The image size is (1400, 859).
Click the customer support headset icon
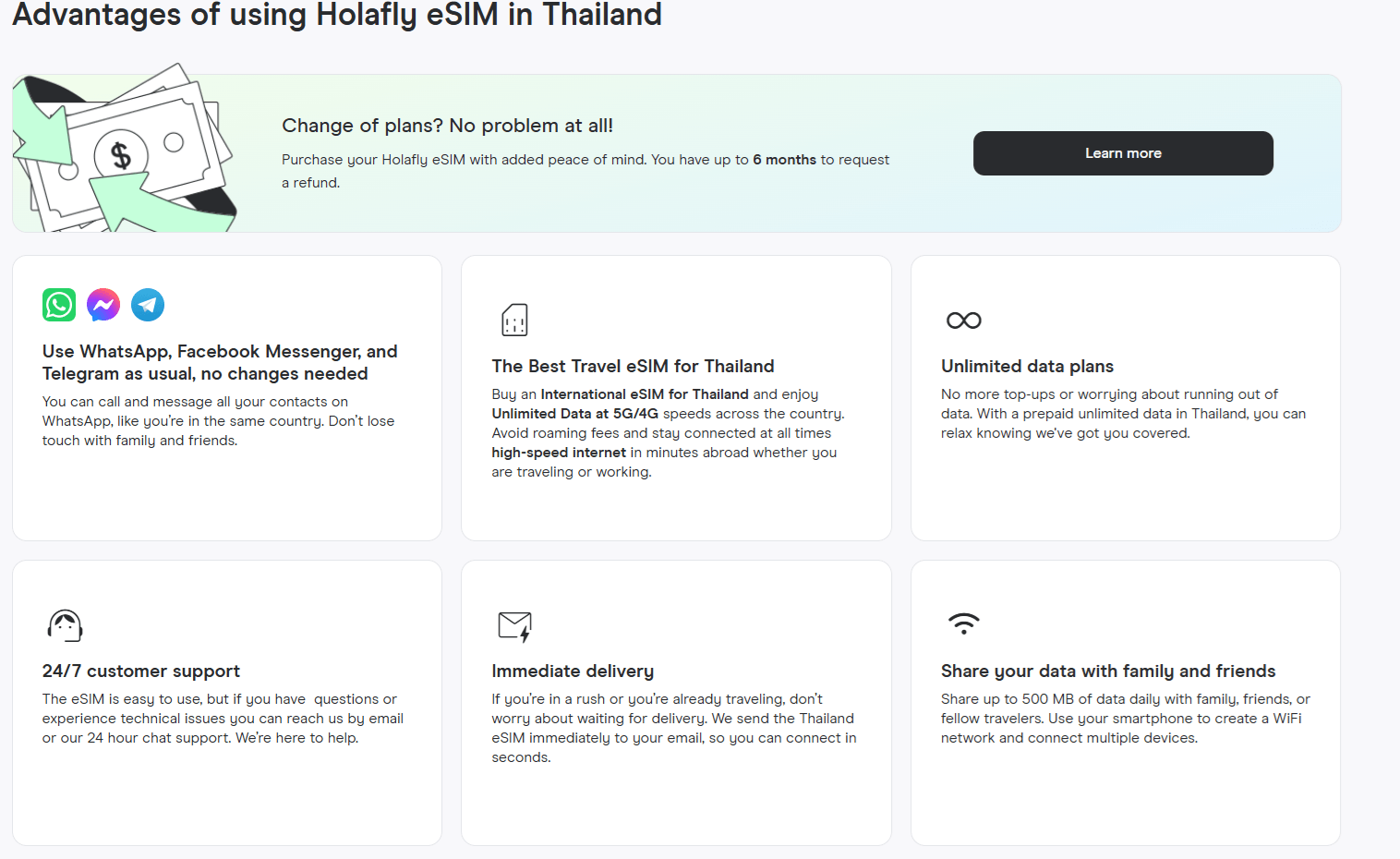65,625
